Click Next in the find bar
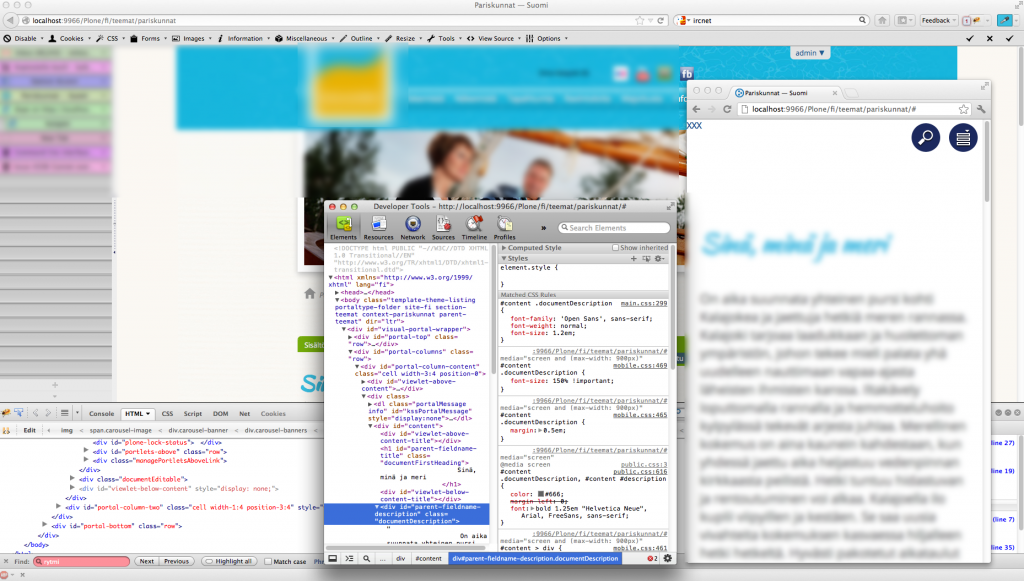 (x=147, y=561)
